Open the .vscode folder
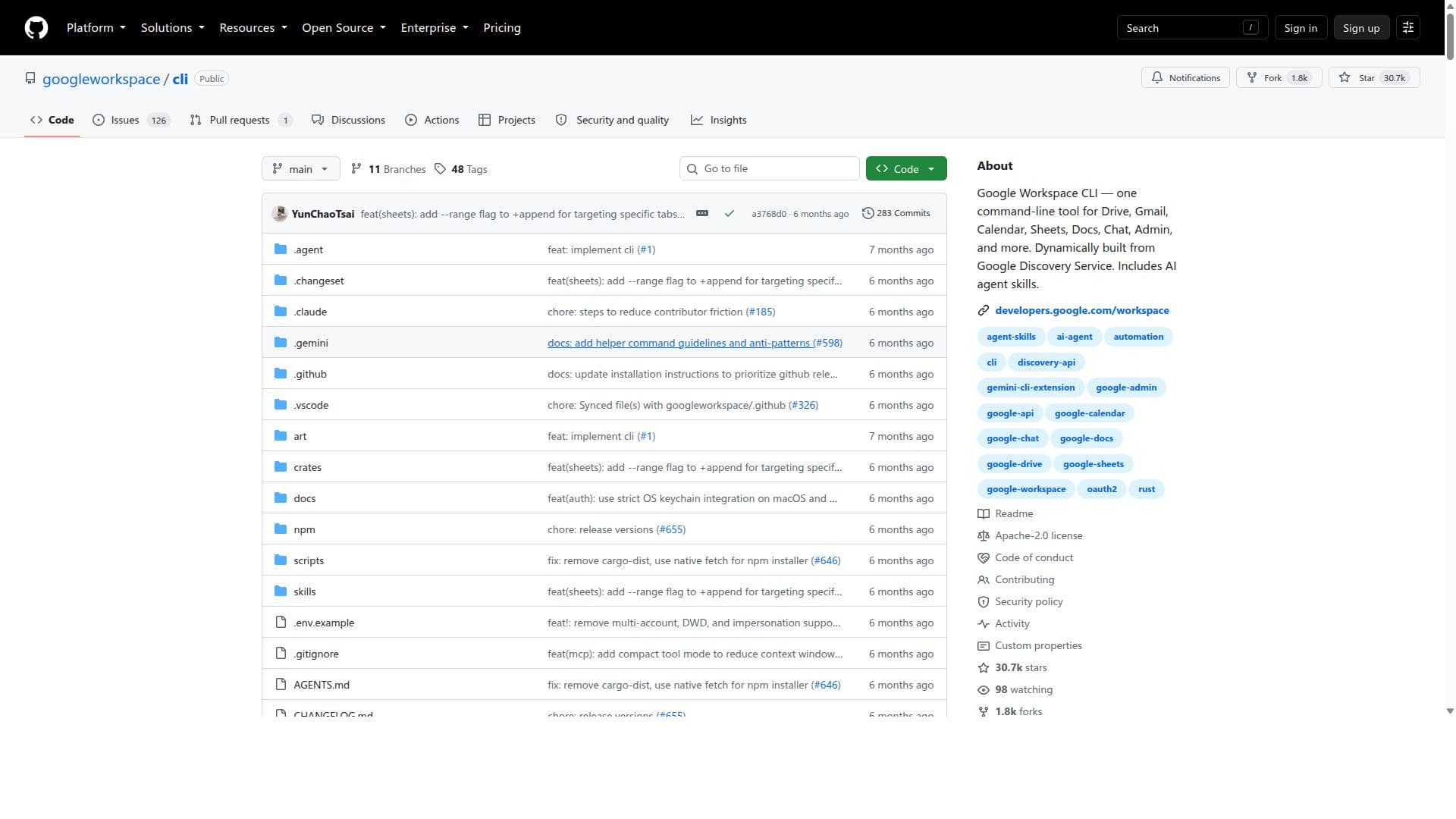This screenshot has width=1456, height=819. pos(311,405)
